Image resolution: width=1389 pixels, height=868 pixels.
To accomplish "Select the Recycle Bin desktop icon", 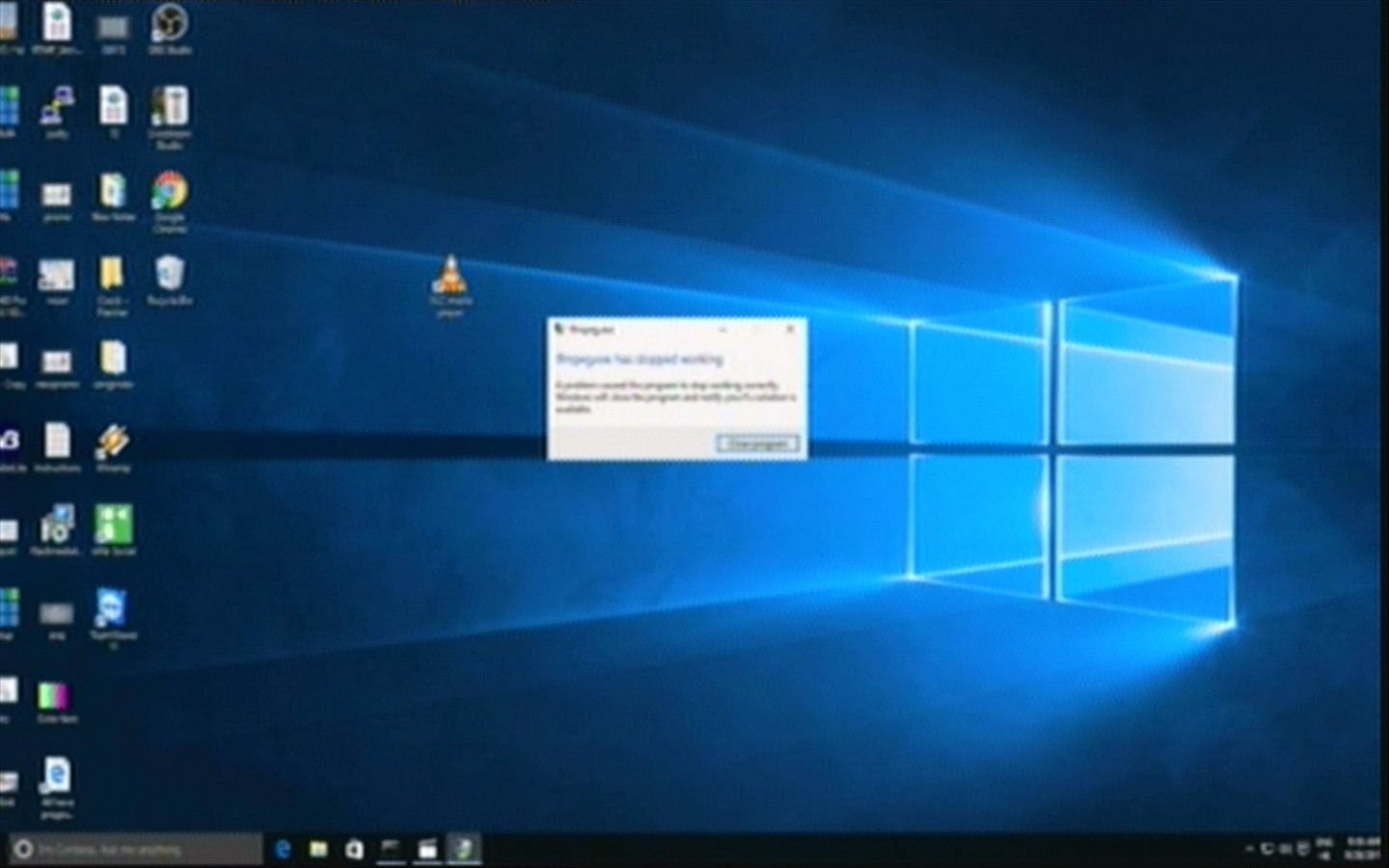I will coord(170,280).
